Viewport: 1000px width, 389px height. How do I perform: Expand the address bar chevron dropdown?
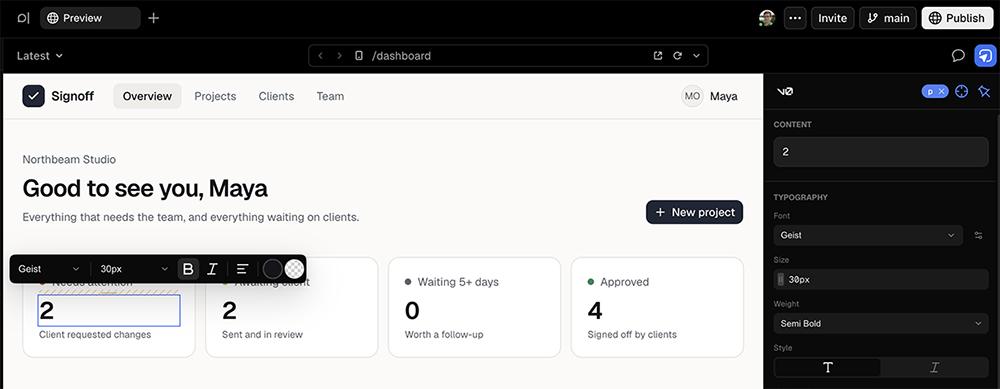tap(696, 56)
